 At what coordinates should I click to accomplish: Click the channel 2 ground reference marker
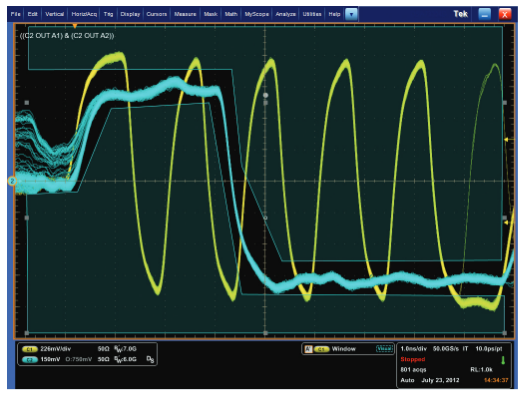coord(12,181)
